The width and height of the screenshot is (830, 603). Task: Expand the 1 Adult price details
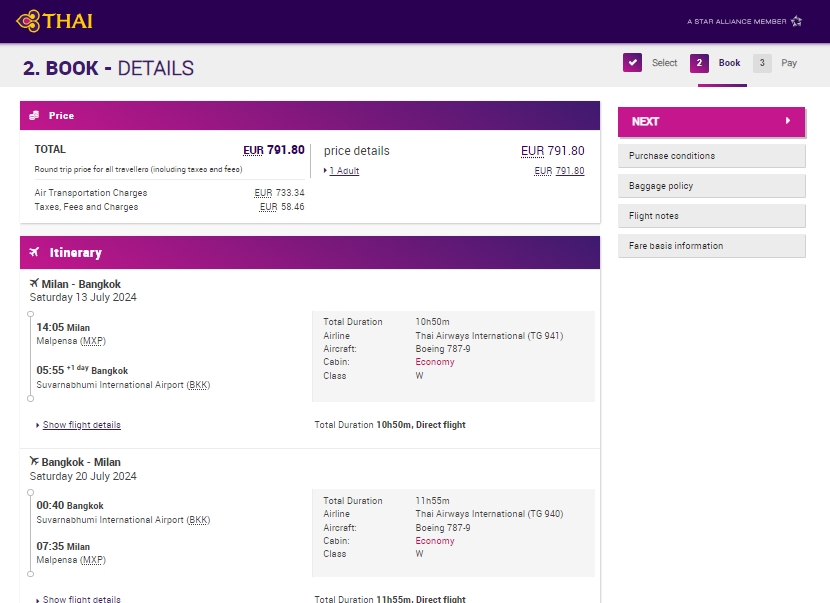click(x=344, y=171)
